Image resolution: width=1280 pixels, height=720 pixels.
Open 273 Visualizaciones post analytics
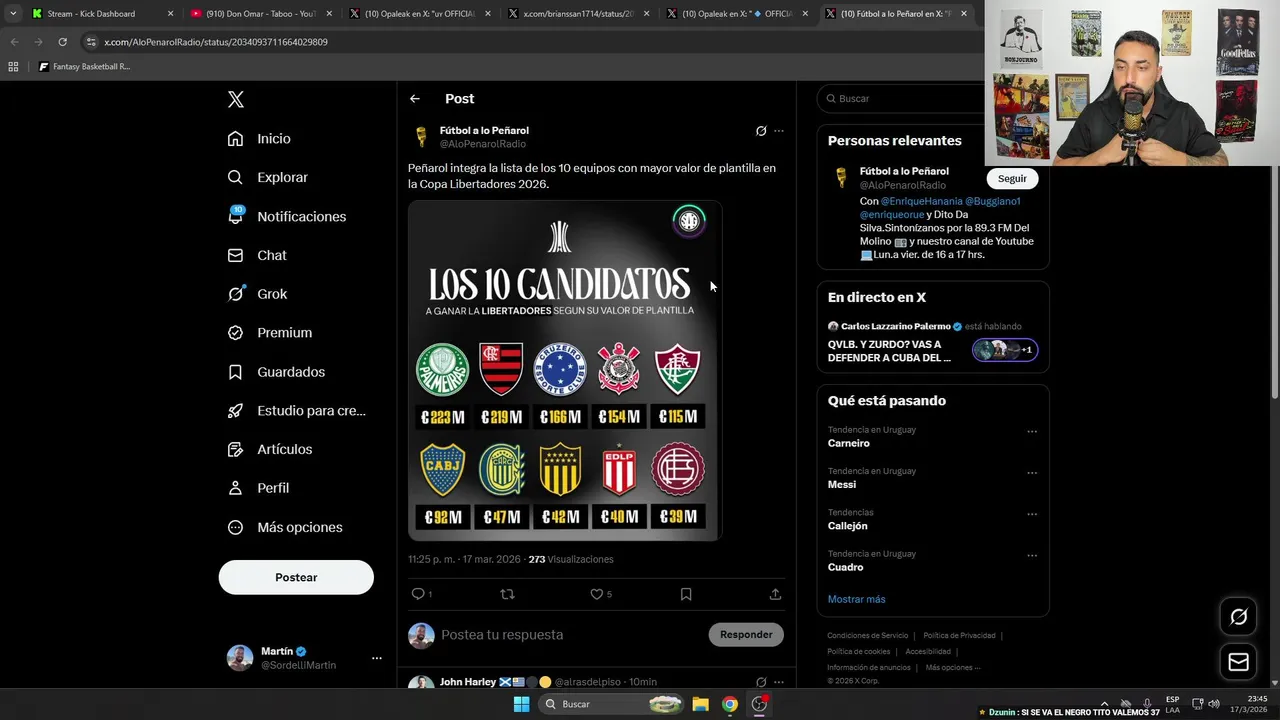pos(571,560)
